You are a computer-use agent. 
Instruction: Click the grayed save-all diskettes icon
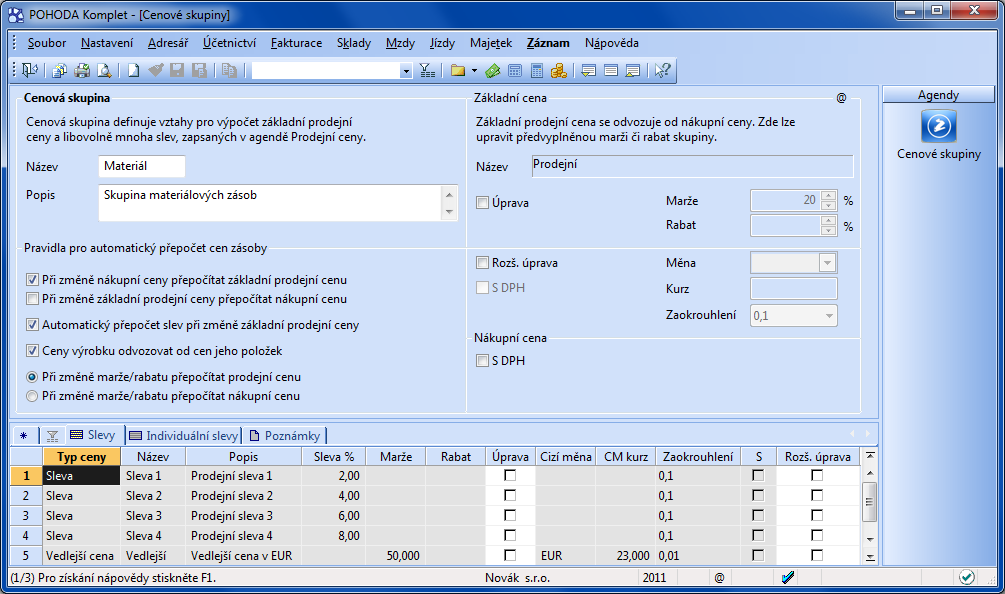(x=199, y=70)
